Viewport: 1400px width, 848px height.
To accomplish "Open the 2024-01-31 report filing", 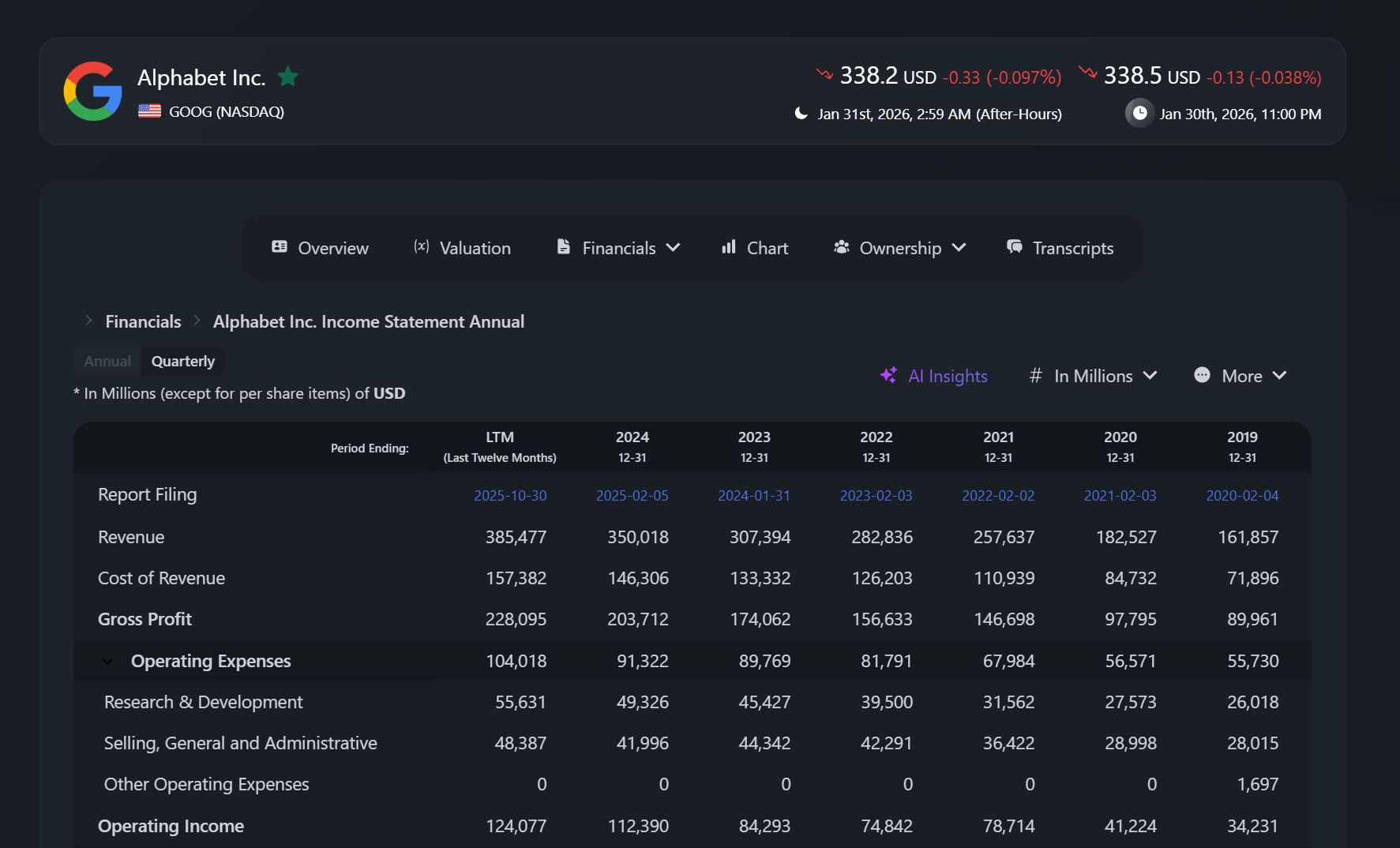I will [753, 495].
